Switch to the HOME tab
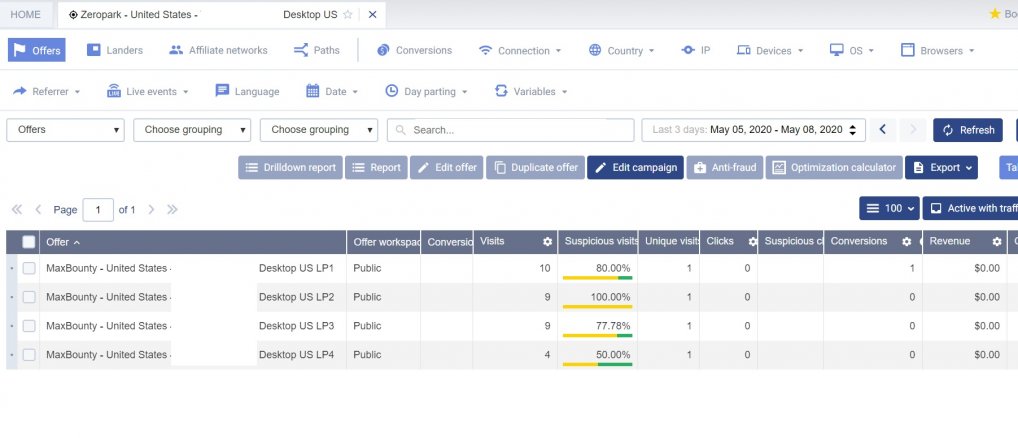The image size is (1018, 438). (x=25, y=14)
